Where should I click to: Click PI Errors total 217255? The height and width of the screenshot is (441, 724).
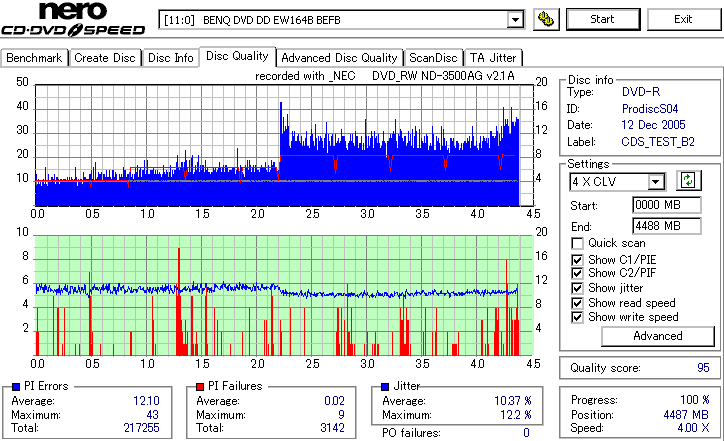pyautogui.click(x=141, y=428)
